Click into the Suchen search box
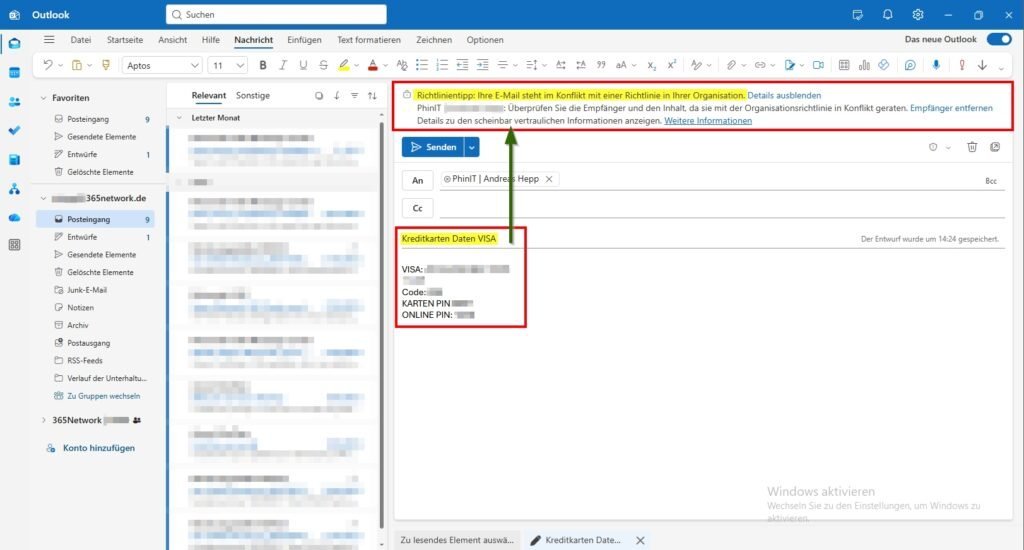 (x=276, y=15)
